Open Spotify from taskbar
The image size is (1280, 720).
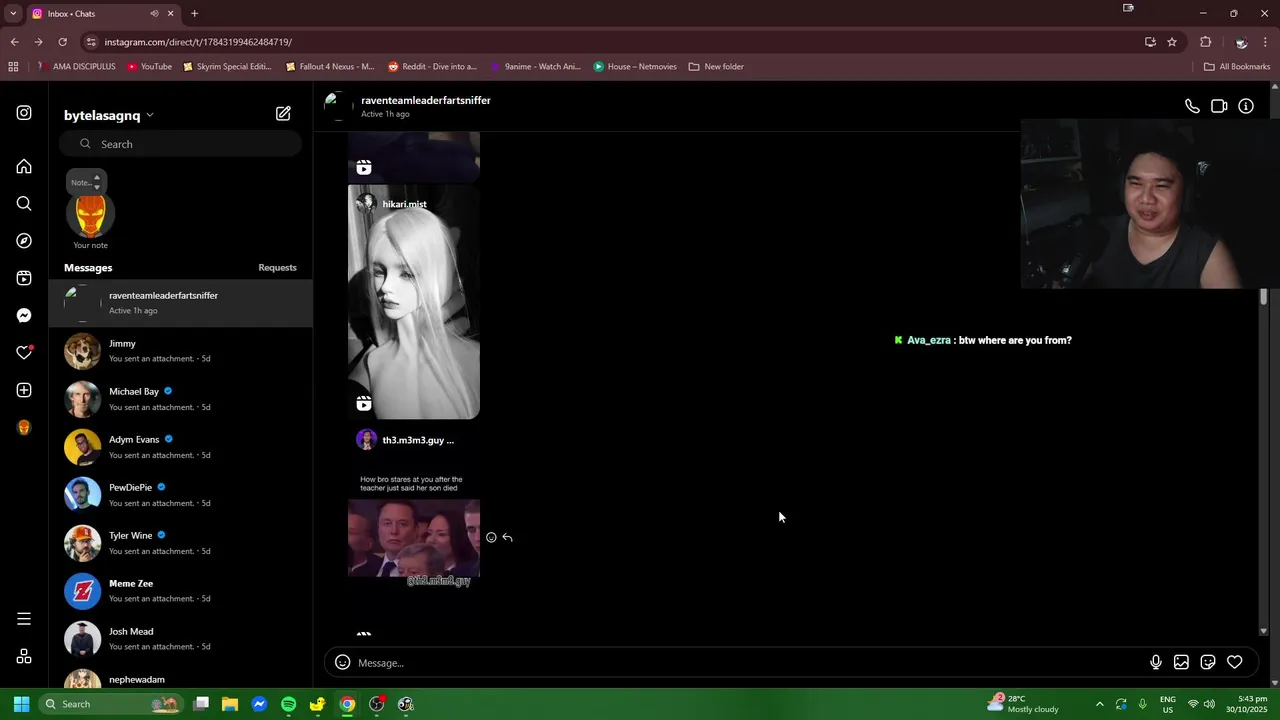point(288,704)
